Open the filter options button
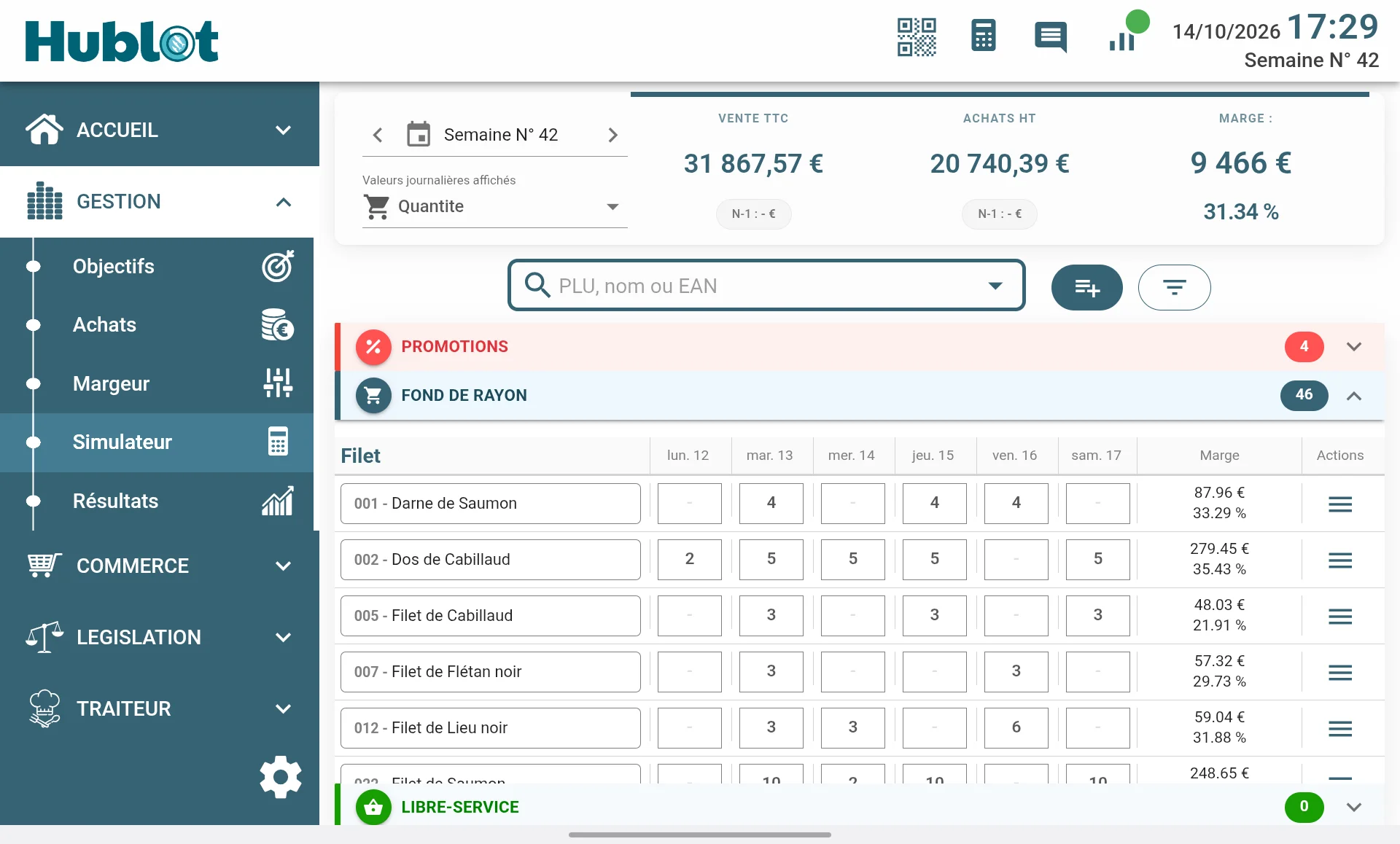This screenshot has width=1400, height=844. (x=1175, y=287)
